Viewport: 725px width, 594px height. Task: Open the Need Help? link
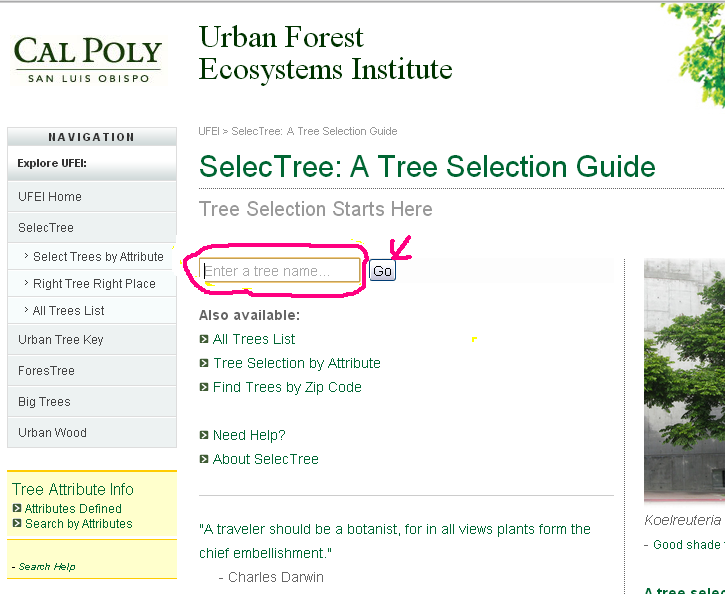point(249,435)
